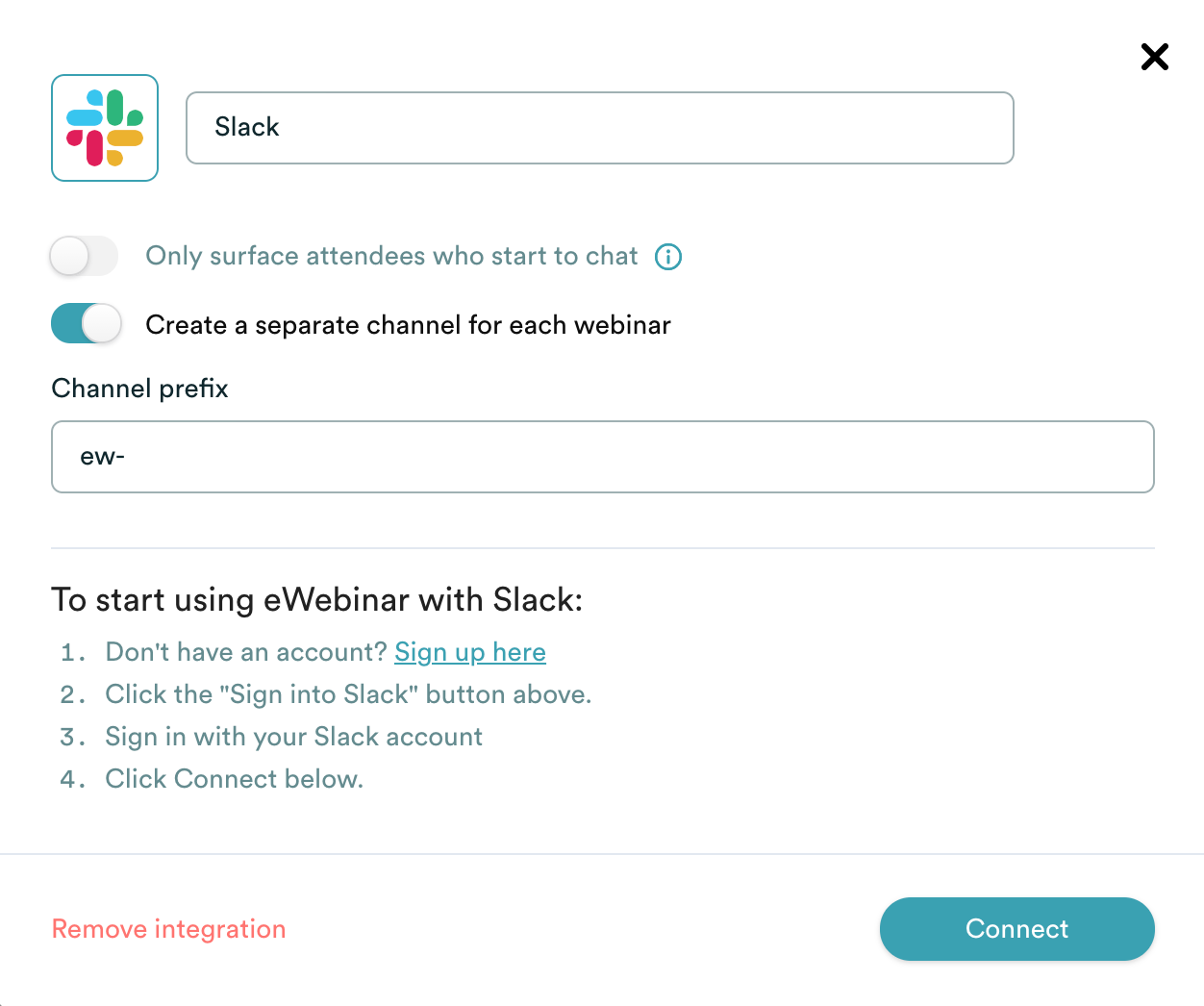The width and height of the screenshot is (1204, 1006).
Task: Click the 'Sign in with your Slack account' step
Action: click(x=293, y=737)
